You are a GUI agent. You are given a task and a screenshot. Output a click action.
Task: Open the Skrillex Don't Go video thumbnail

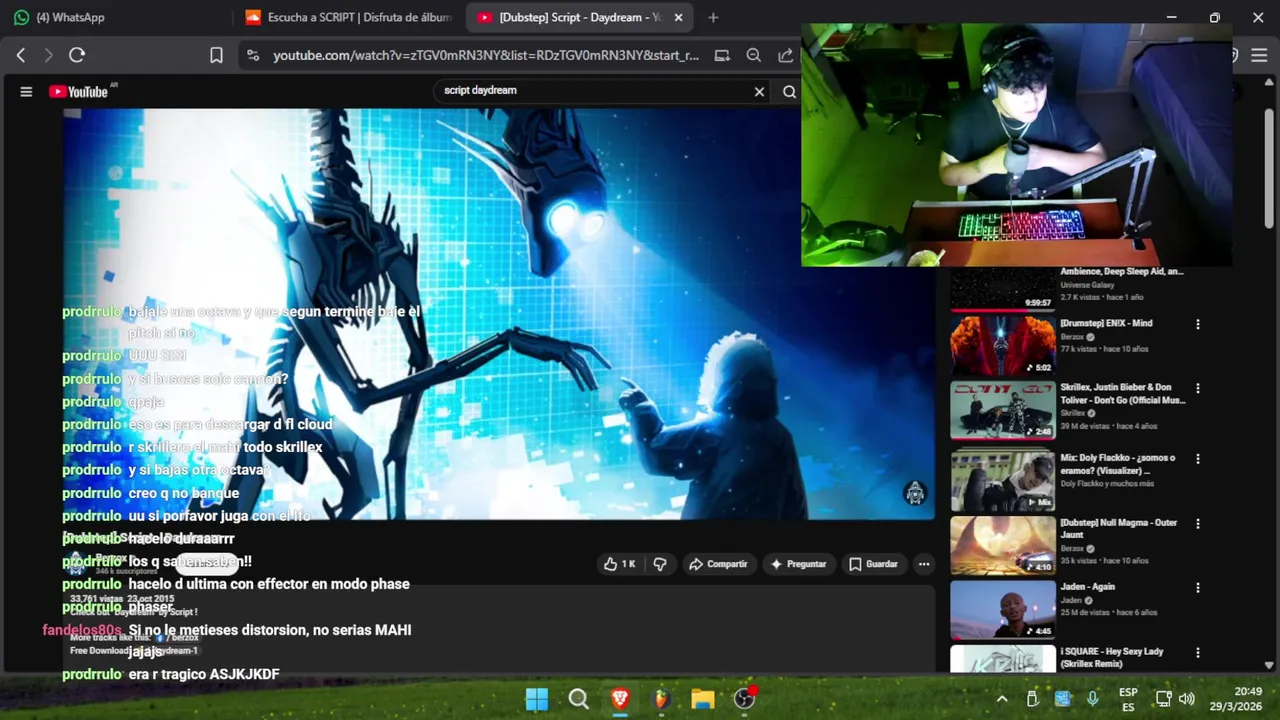1002,411
